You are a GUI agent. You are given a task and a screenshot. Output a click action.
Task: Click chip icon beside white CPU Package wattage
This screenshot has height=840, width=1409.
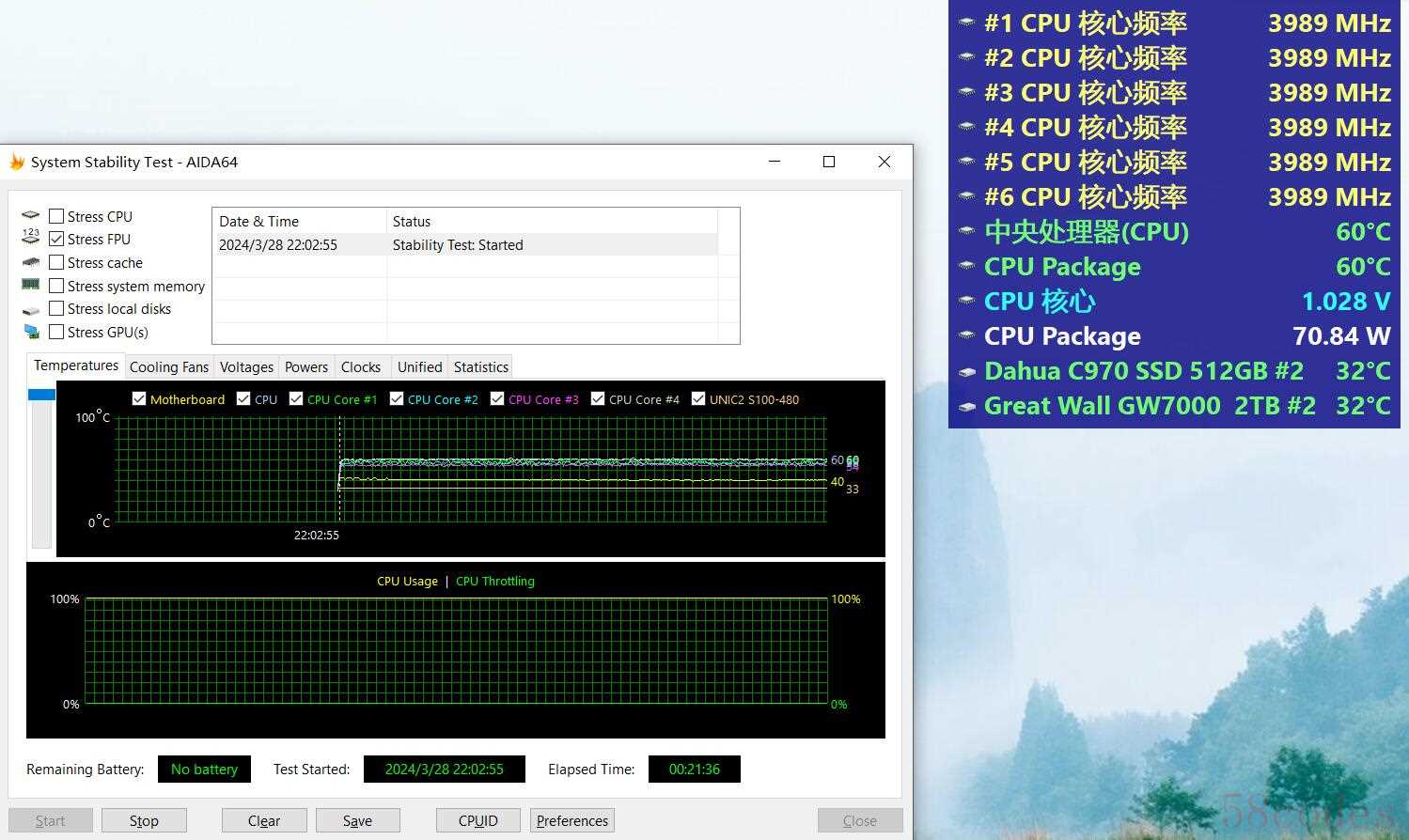pos(966,336)
